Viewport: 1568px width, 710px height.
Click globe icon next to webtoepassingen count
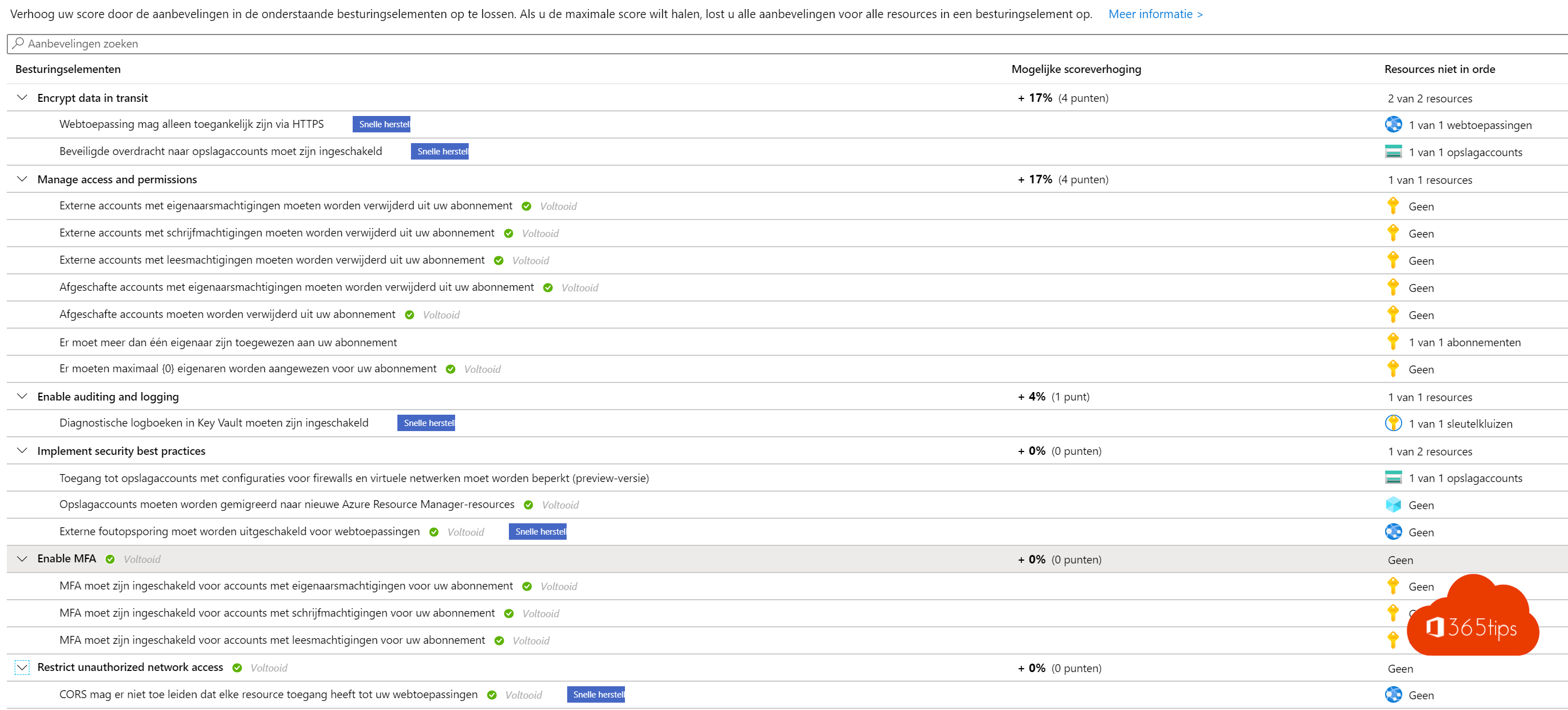point(1393,124)
